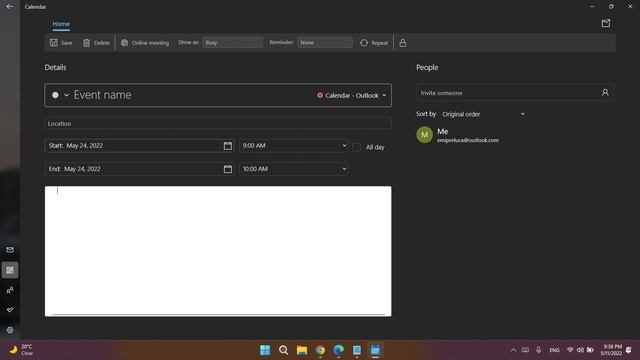Open the Start date calendar picker
This screenshot has width=640, height=360.
click(228, 146)
